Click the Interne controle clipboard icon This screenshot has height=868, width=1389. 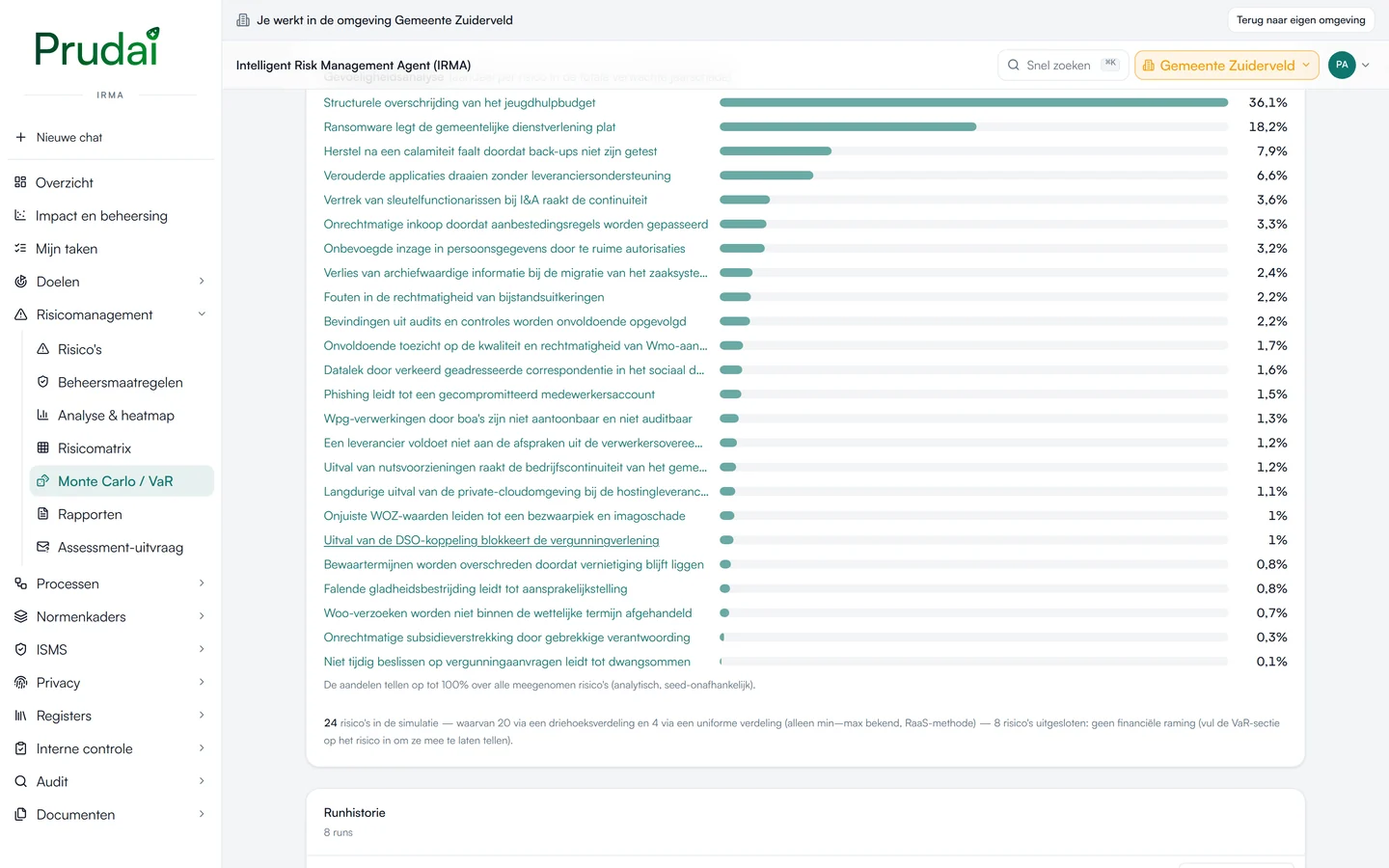pyautogui.click(x=20, y=748)
